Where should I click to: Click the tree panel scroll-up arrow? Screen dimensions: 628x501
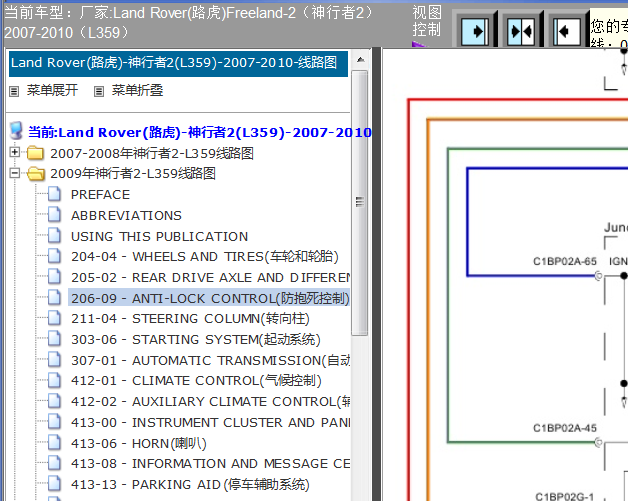pyautogui.click(x=360, y=60)
